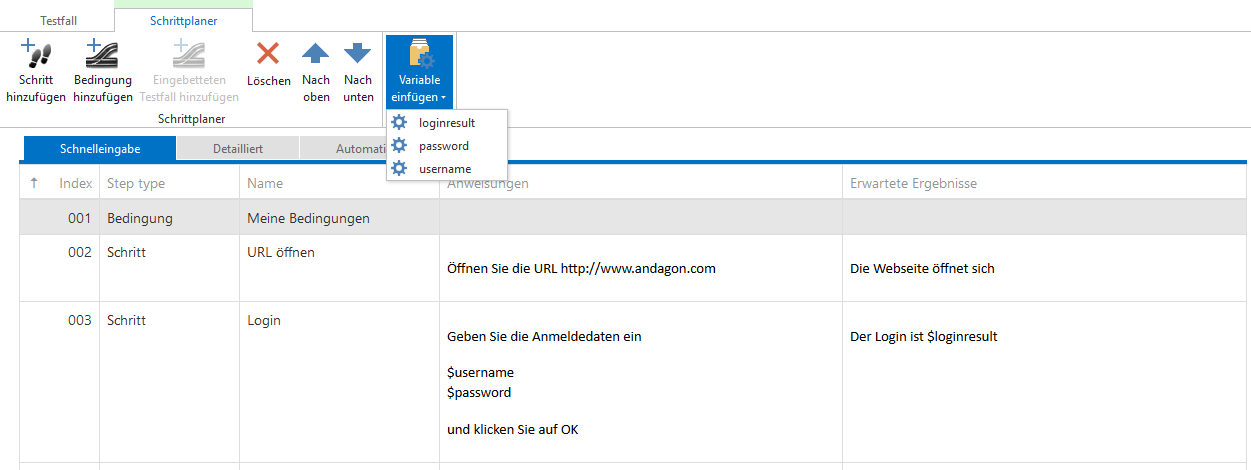Select the Schrittplaner ribbon tab
1251x470 pixels.
tap(183, 20)
